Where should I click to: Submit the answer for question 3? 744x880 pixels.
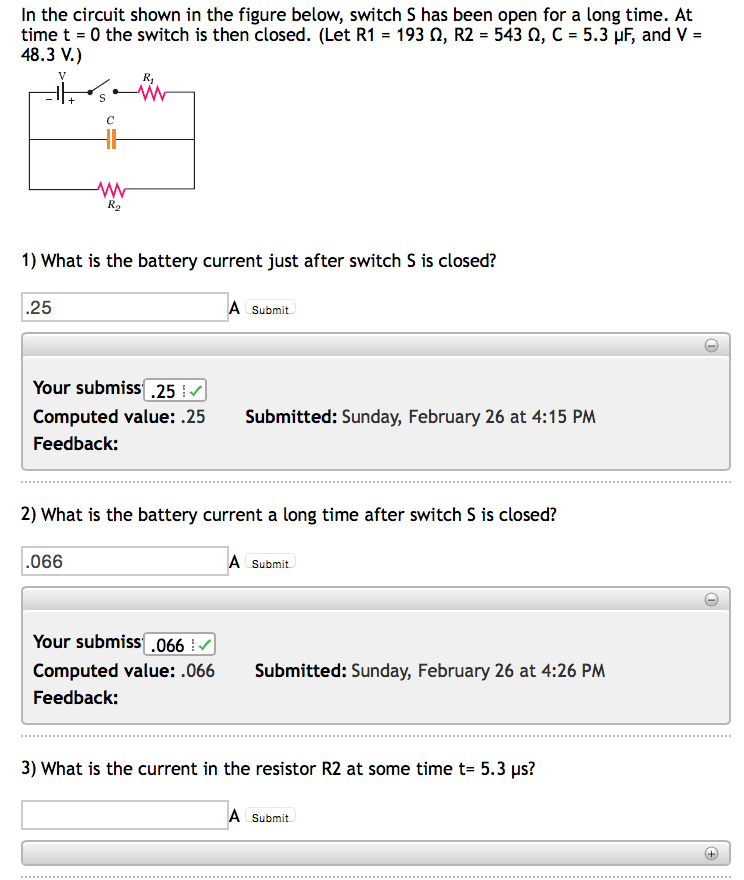pos(269,817)
